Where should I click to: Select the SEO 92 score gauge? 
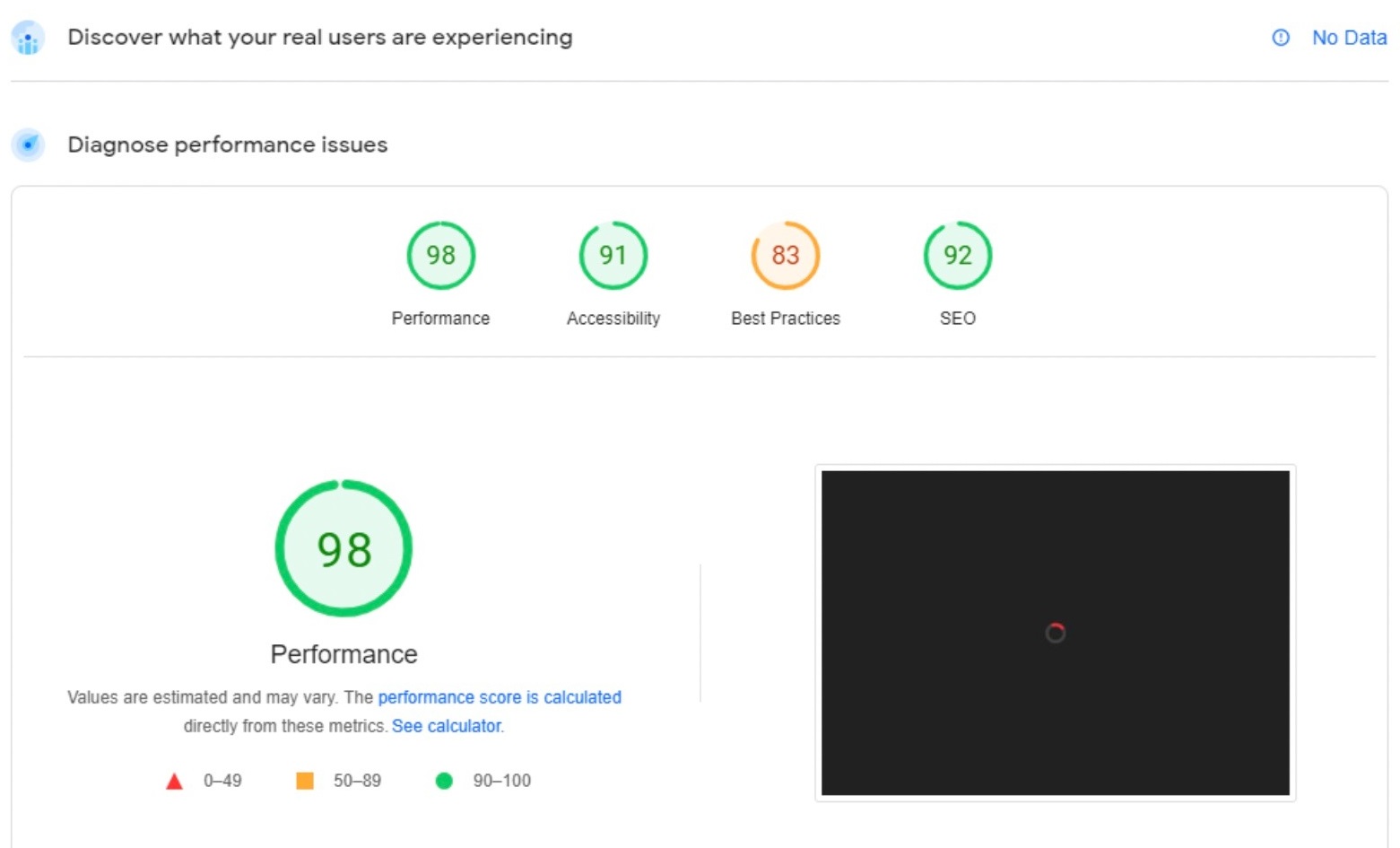pyautogui.click(x=957, y=256)
